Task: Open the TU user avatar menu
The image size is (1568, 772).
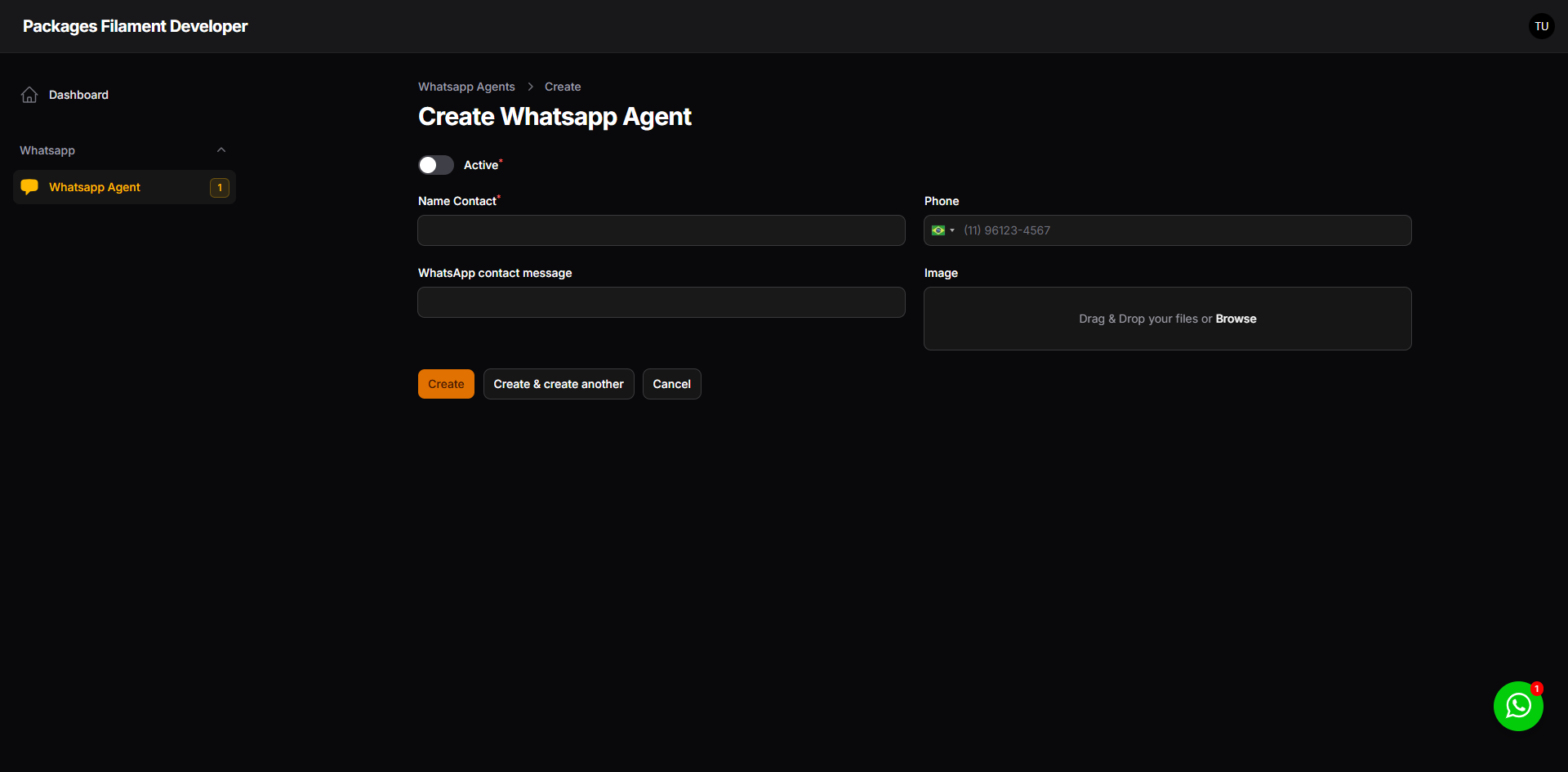Action: click(1541, 25)
